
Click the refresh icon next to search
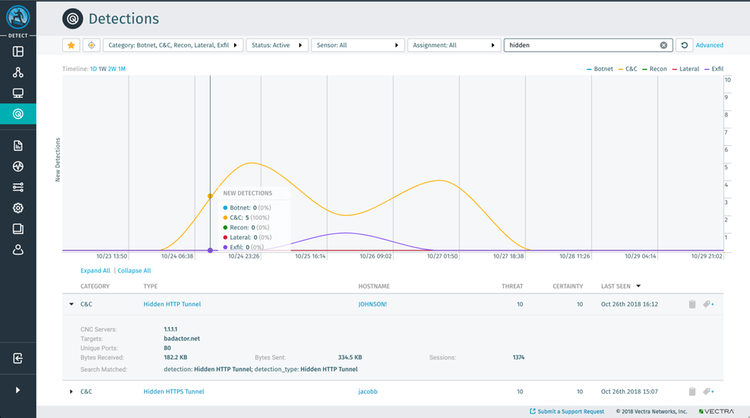[684, 45]
